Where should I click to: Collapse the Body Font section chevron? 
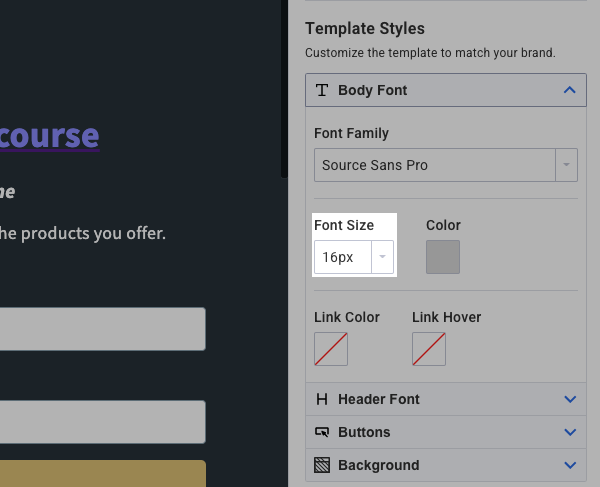point(570,90)
